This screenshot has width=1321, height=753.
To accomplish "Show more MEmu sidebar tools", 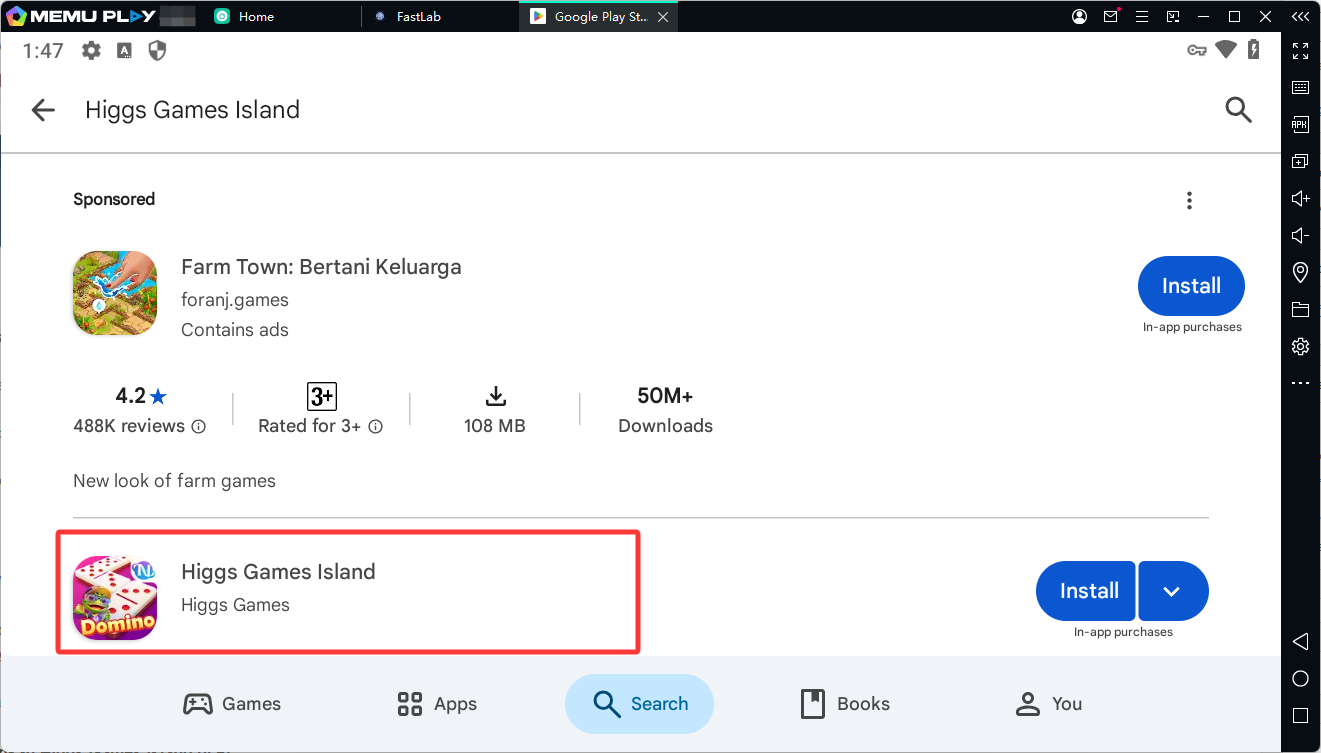I will tap(1300, 383).
